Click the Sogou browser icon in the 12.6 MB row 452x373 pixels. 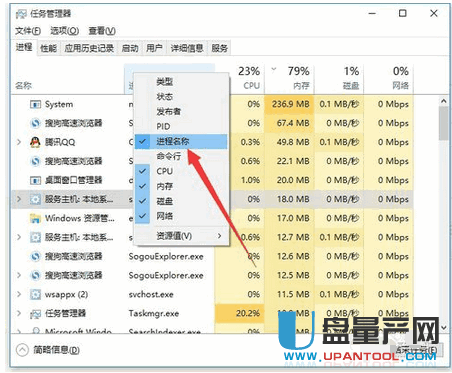pyautogui.click(x=35, y=256)
